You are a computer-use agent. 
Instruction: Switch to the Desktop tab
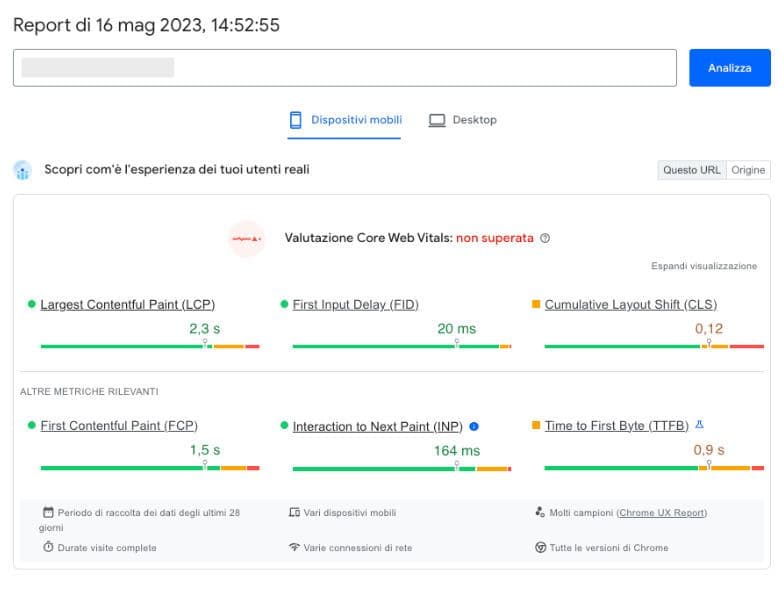[463, 120]
